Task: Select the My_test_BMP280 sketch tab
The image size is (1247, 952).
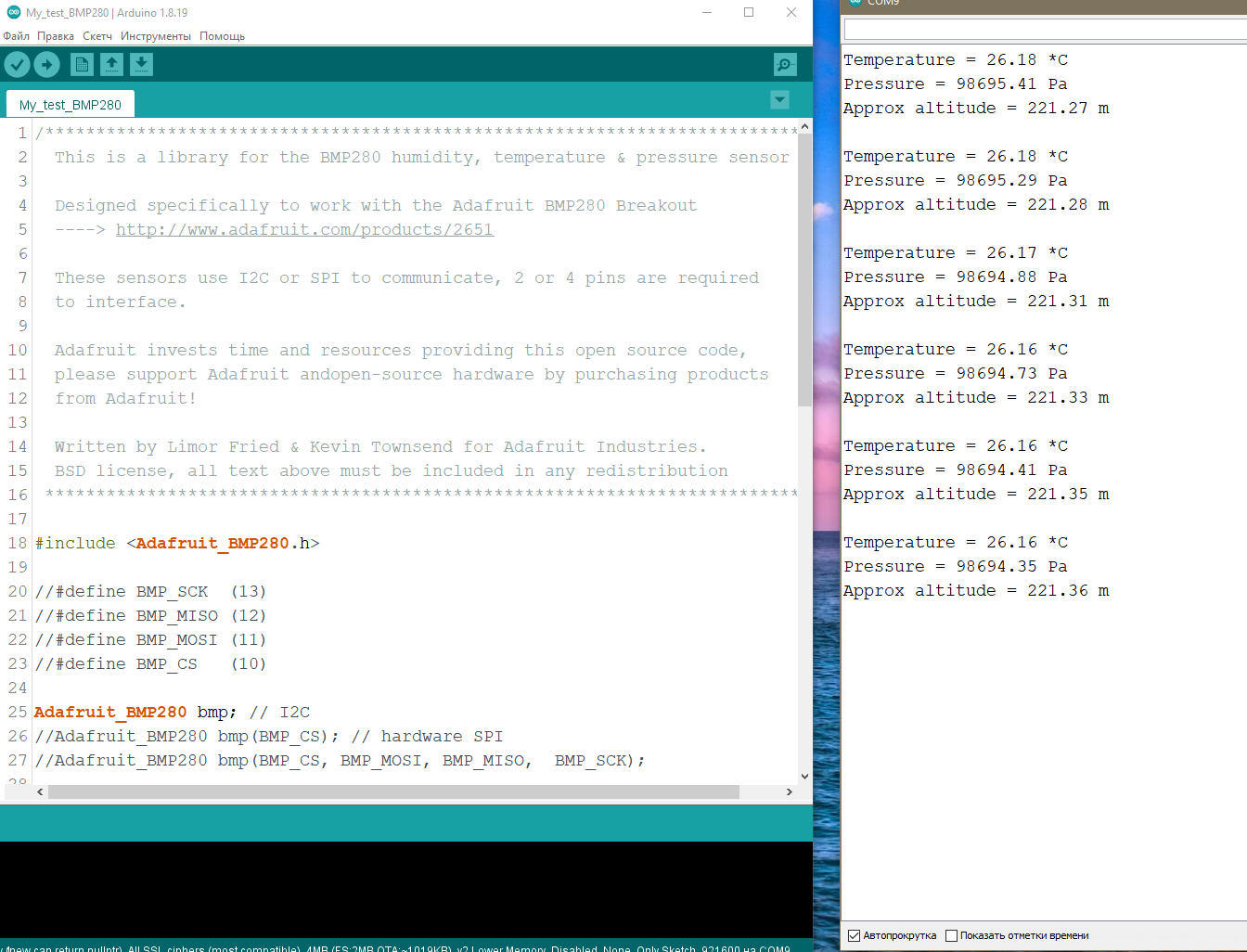Action: (71, 104)
